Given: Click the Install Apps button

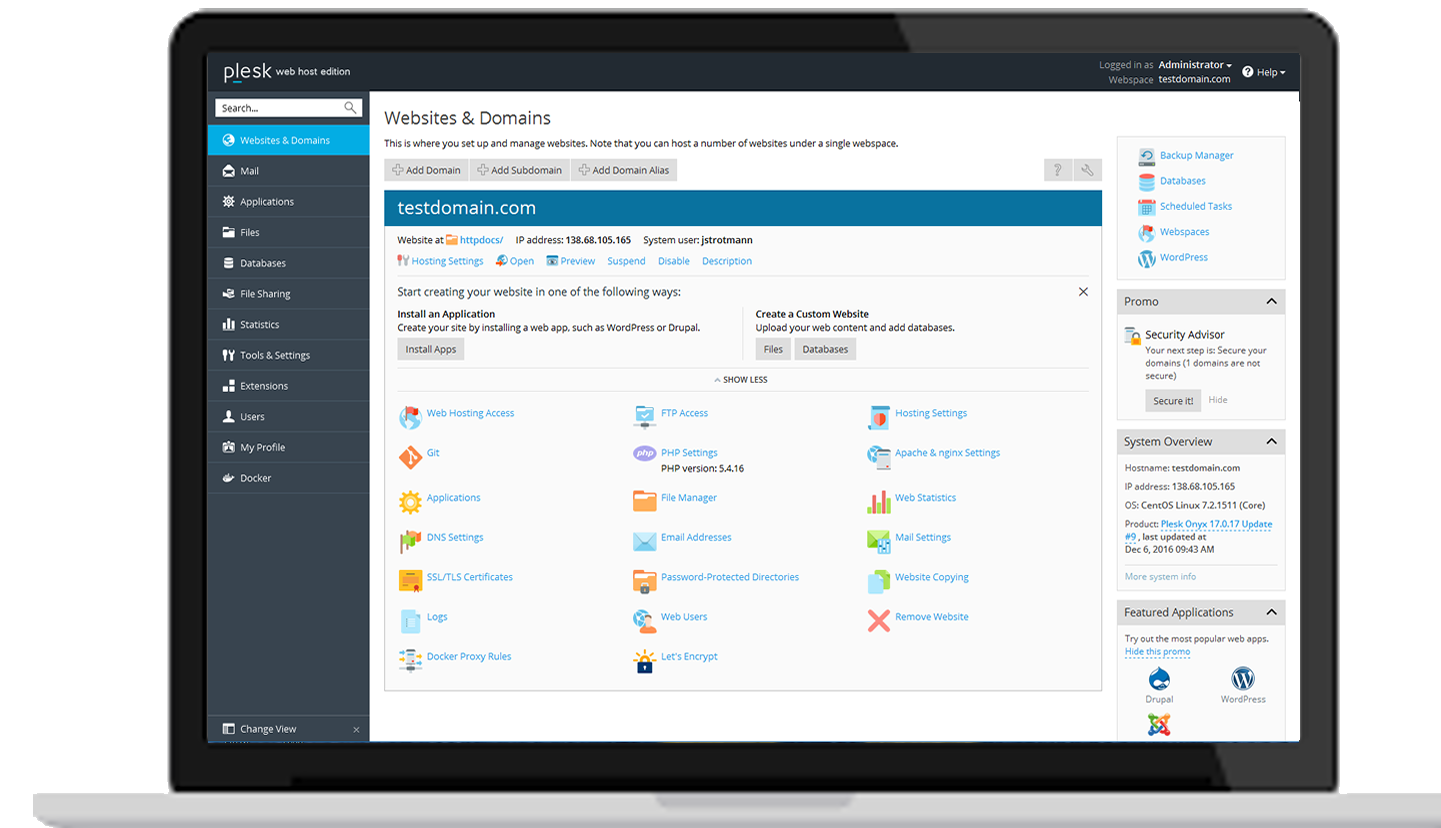Looking at the screenshot, I should click(x=431, y=349).
